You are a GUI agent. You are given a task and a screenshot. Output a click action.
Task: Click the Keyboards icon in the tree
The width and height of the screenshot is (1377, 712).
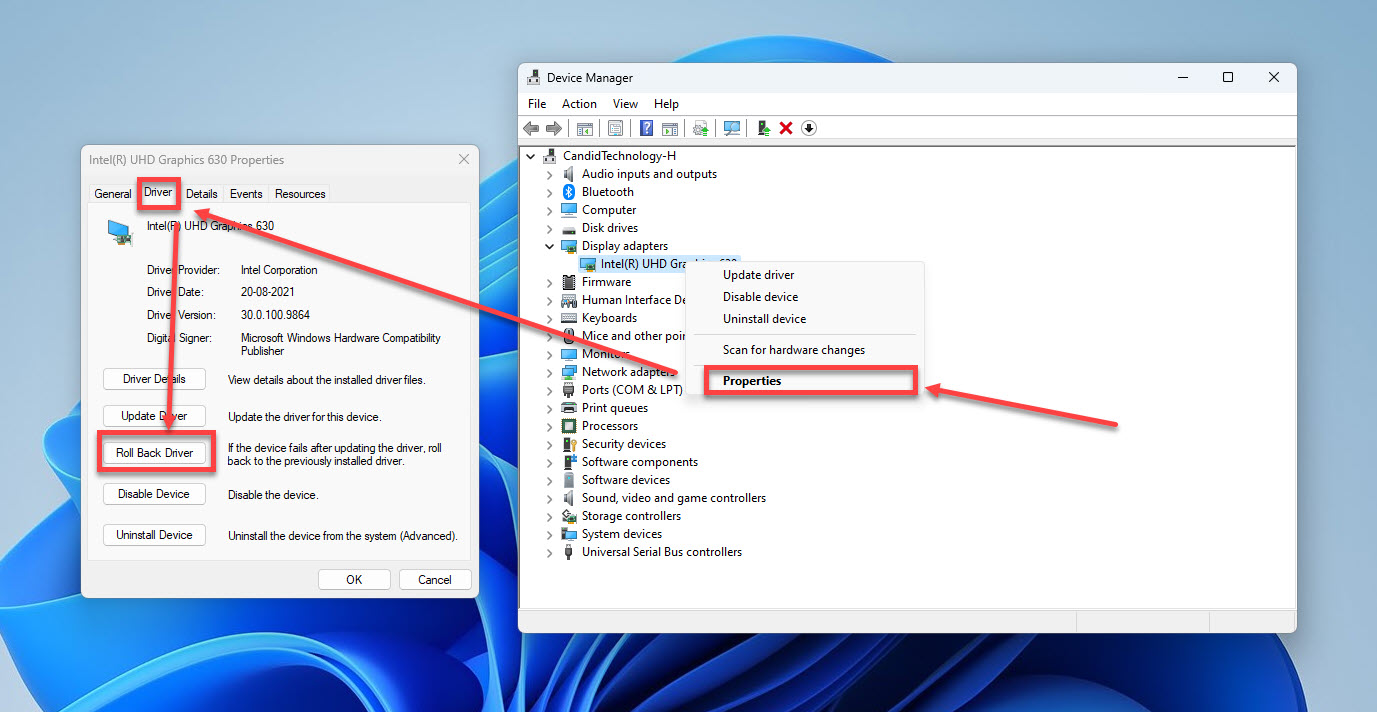pyautogui.click(x=569, y=318)
